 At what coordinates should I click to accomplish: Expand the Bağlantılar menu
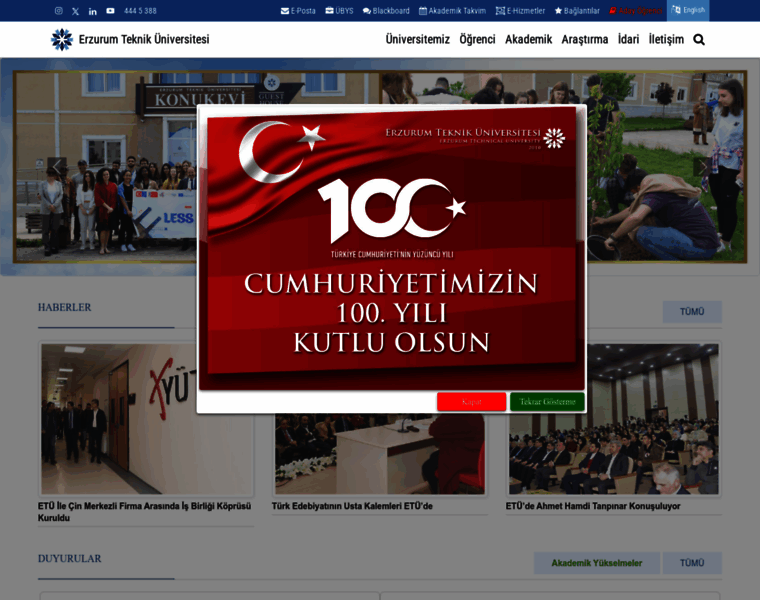[577, 11]
